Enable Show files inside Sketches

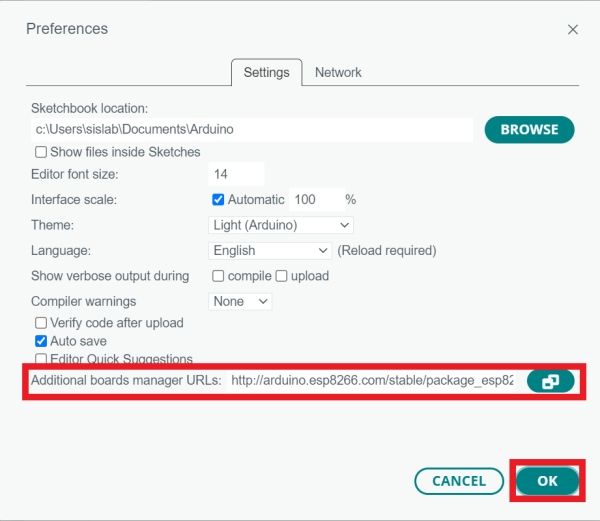41,152
